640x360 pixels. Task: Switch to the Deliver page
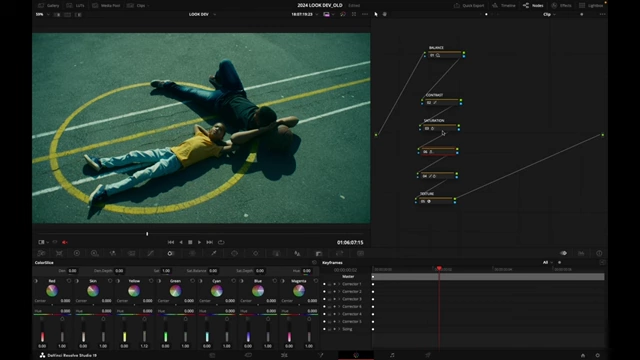click(x=428, y=355)
